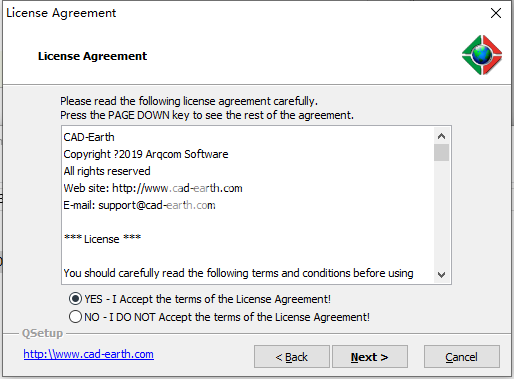Click the License Agreement title bar text

coord(61,13)
